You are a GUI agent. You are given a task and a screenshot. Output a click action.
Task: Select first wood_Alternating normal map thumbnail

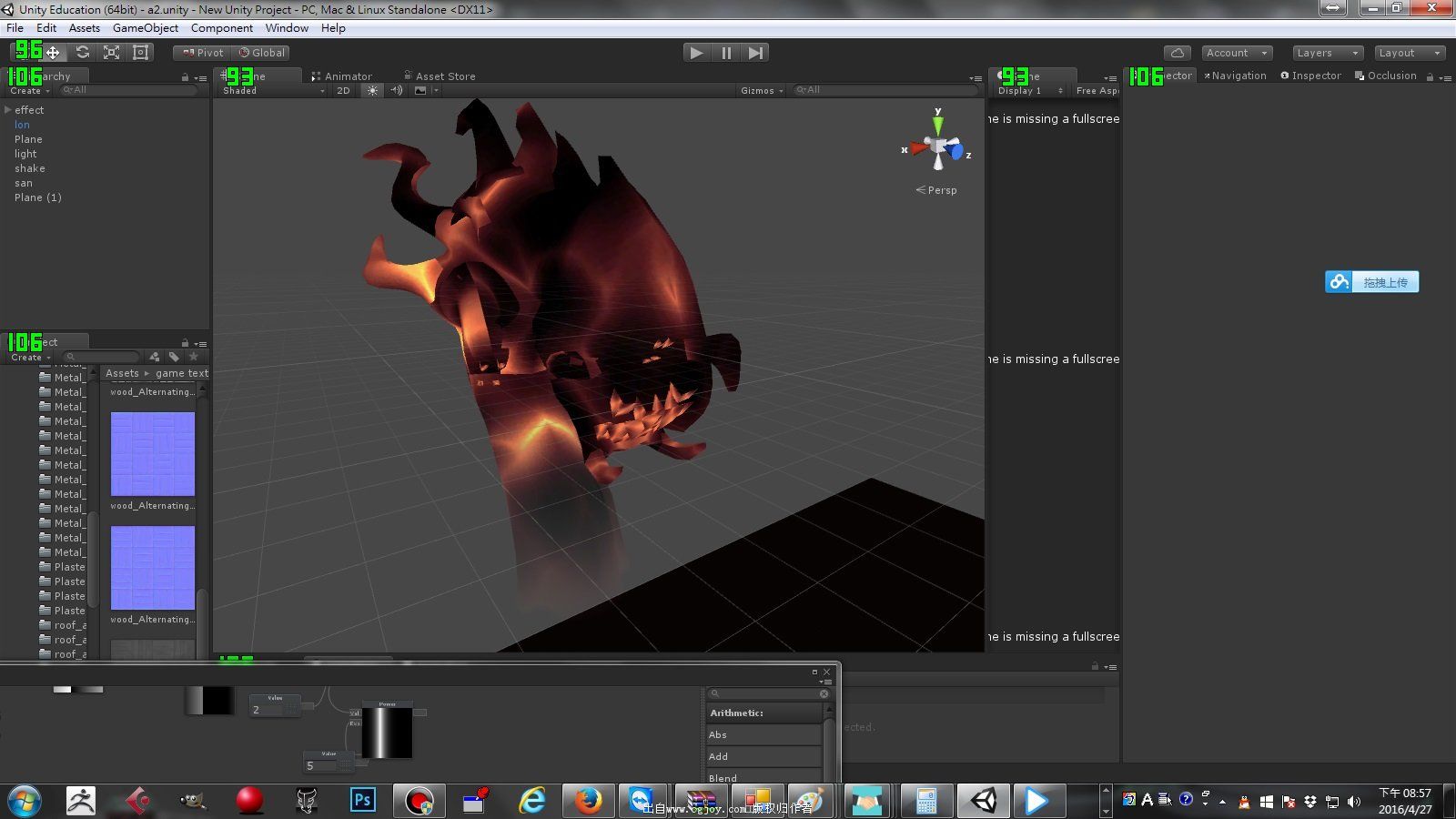pyautogui.click(x=153, y=454)
